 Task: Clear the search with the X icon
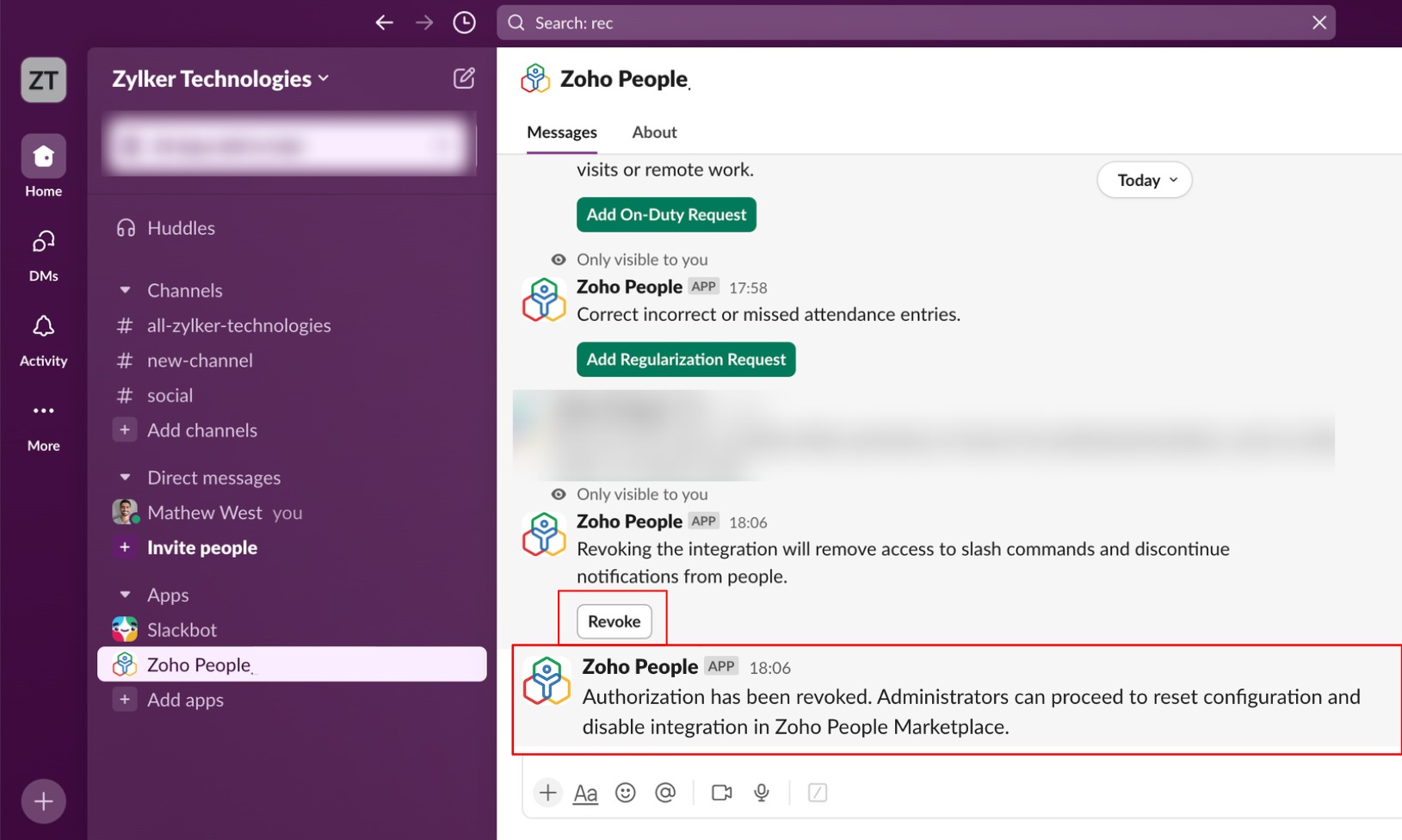pos(1319,22)
